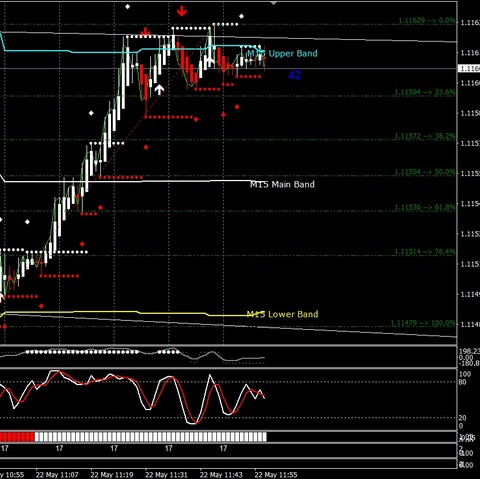Click the 22 May 11:31 time label

point(166,474)
